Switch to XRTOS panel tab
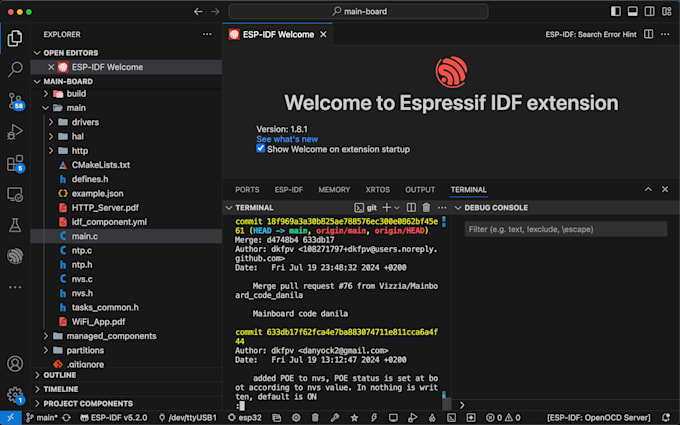 (377, 190)
